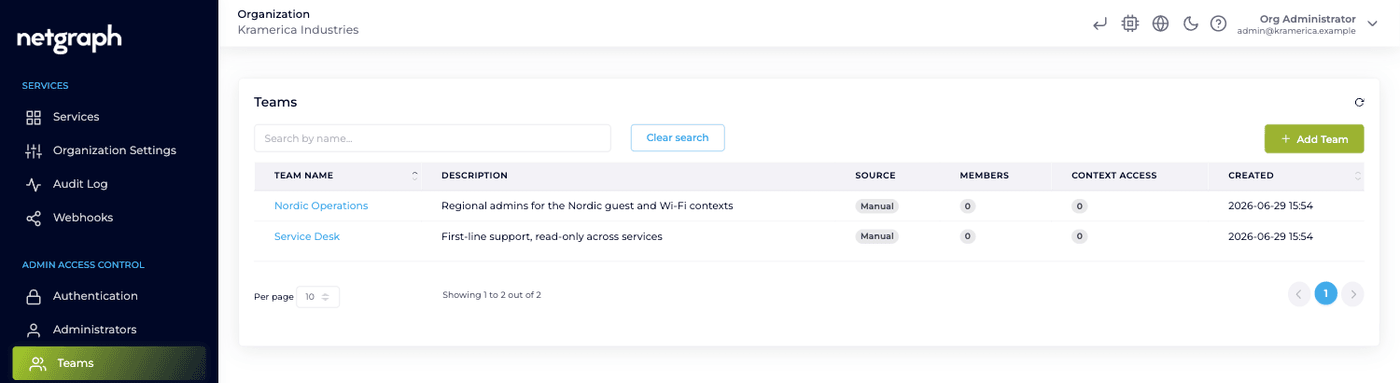Click the Manual source badge for Service Desk
This screenshot has height=383, width=1400.
[877, 237]
